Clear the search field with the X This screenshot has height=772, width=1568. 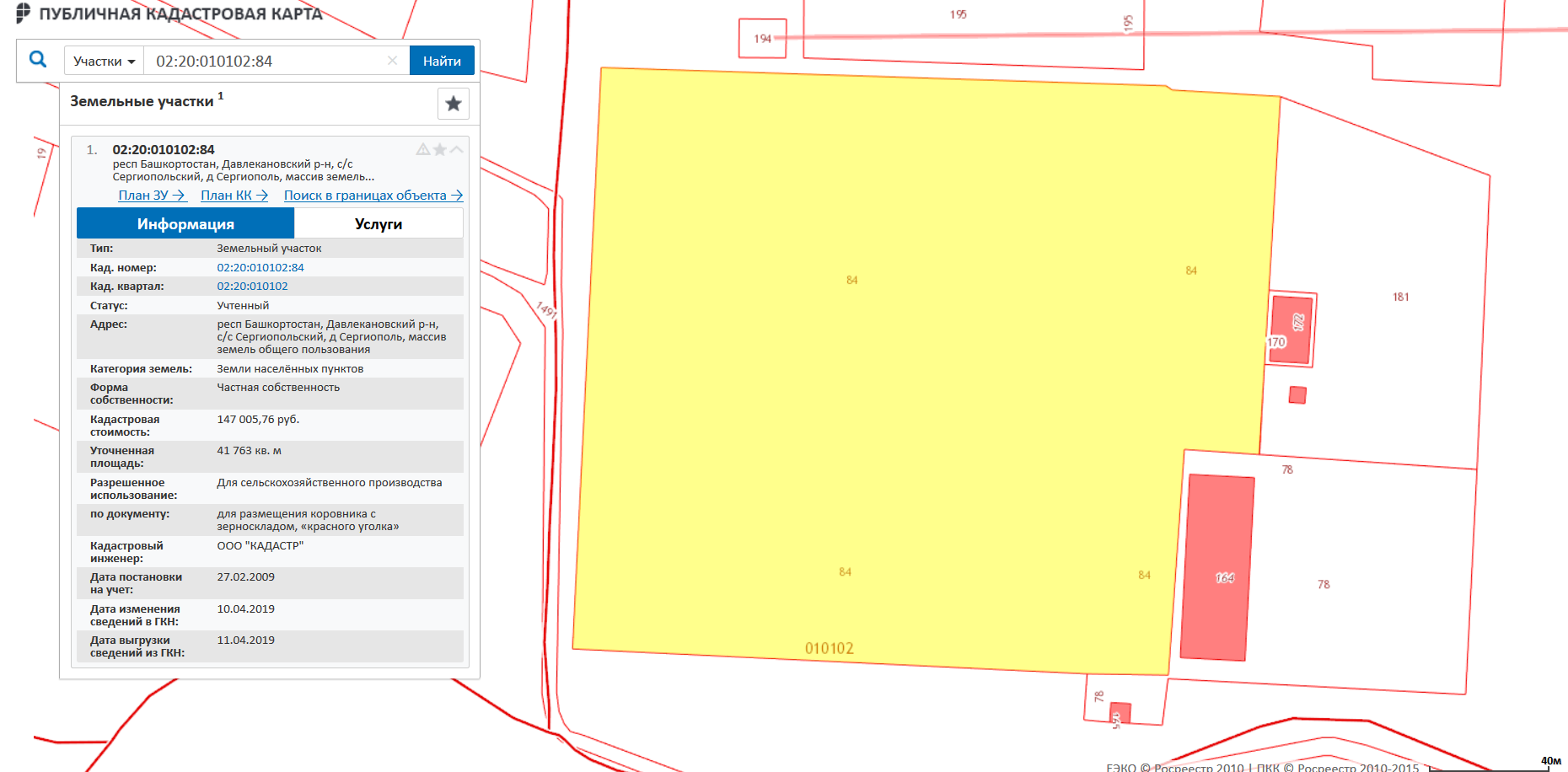pyautogui.click(x=392, y=61)
